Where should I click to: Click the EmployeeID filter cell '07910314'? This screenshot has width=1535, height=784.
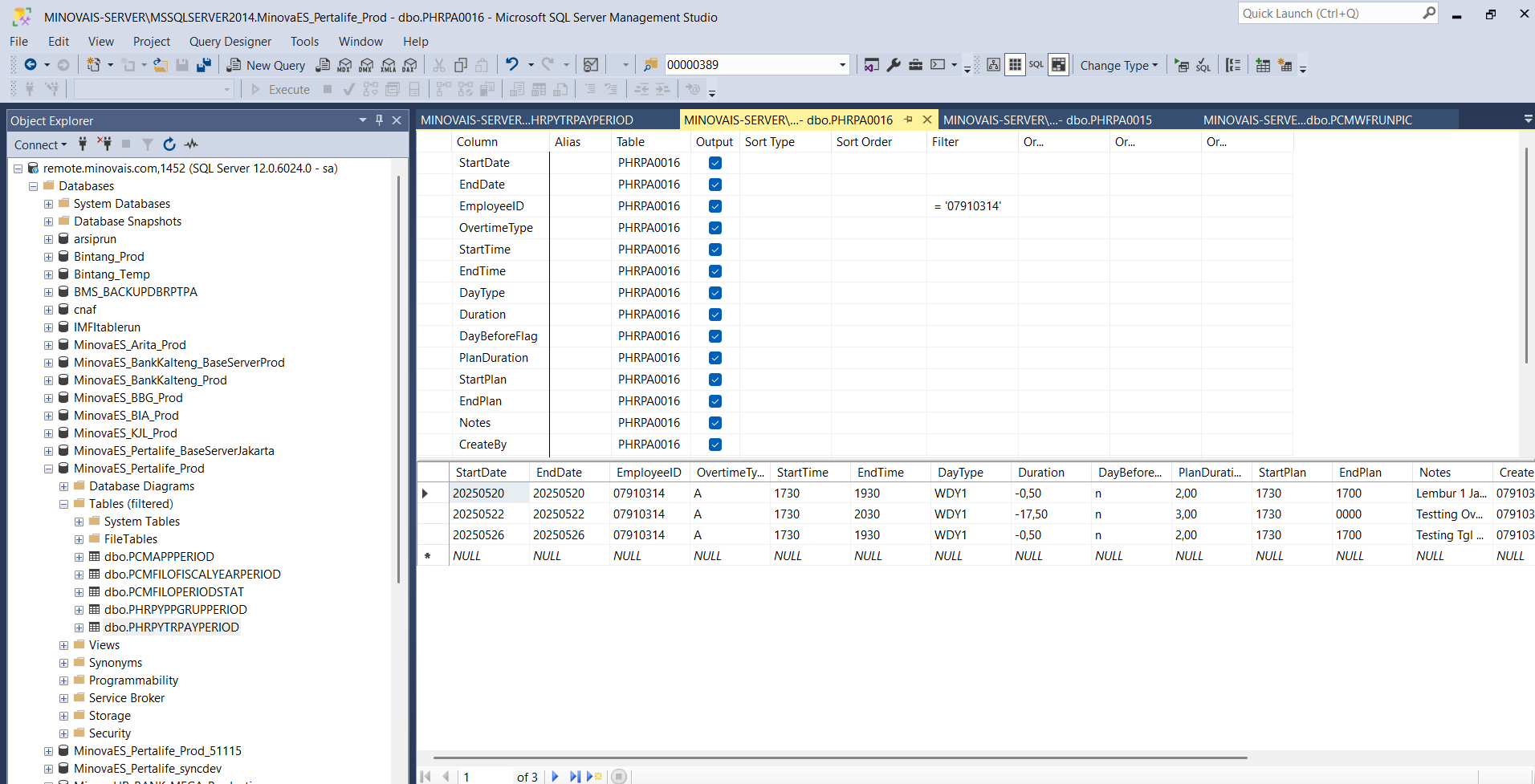click(x=972, y=206)
